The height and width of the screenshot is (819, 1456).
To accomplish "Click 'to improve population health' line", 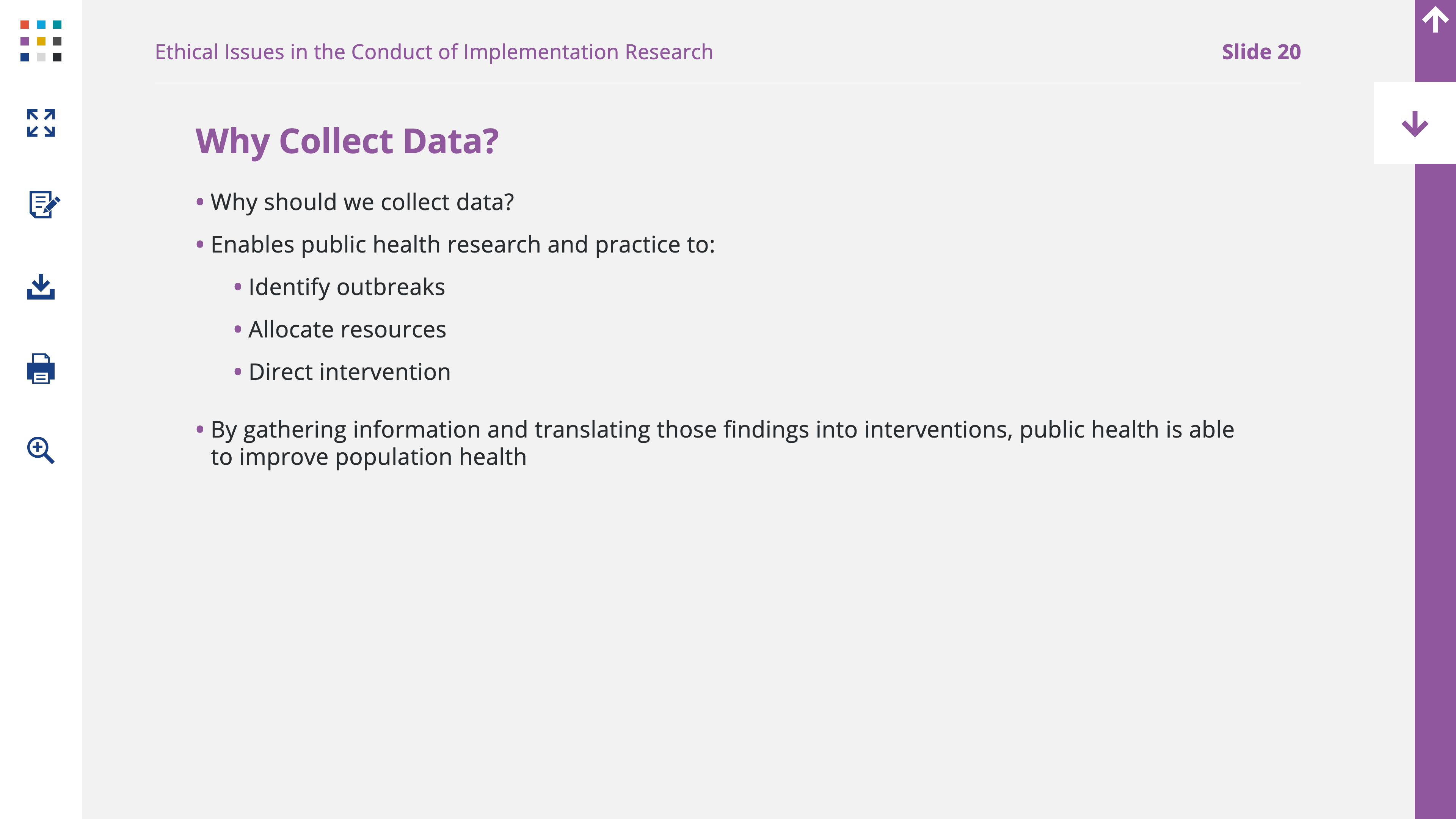I will 369,457.
